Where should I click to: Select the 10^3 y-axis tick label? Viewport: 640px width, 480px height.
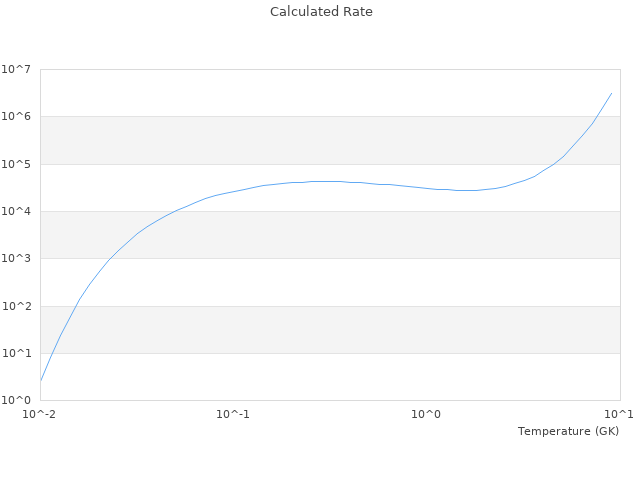pyautogui.click(x=16, y=259)
